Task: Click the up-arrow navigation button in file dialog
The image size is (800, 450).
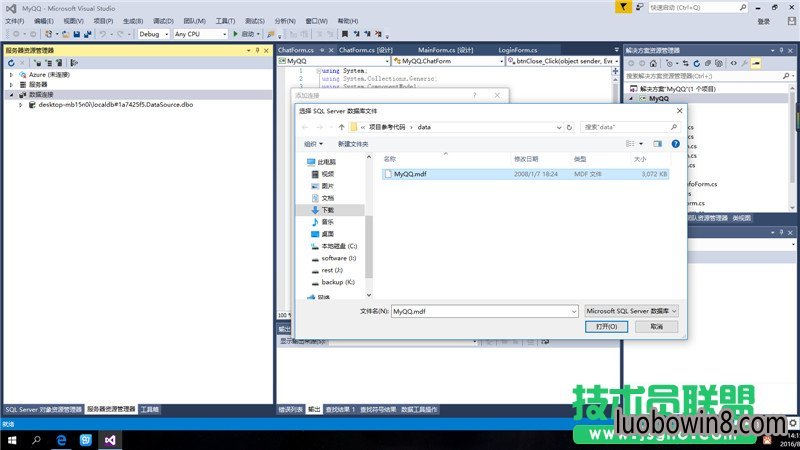Action: [341, 127]
